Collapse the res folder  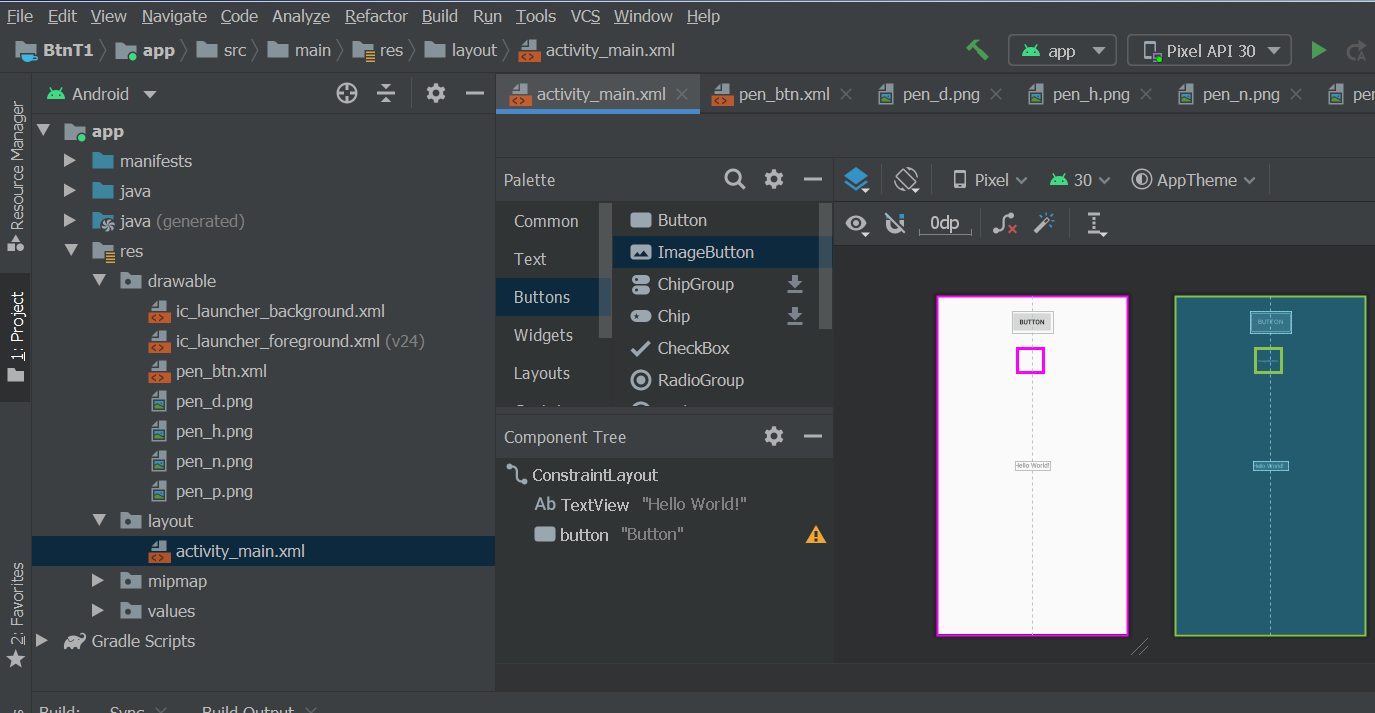click(x=69, y=251)
